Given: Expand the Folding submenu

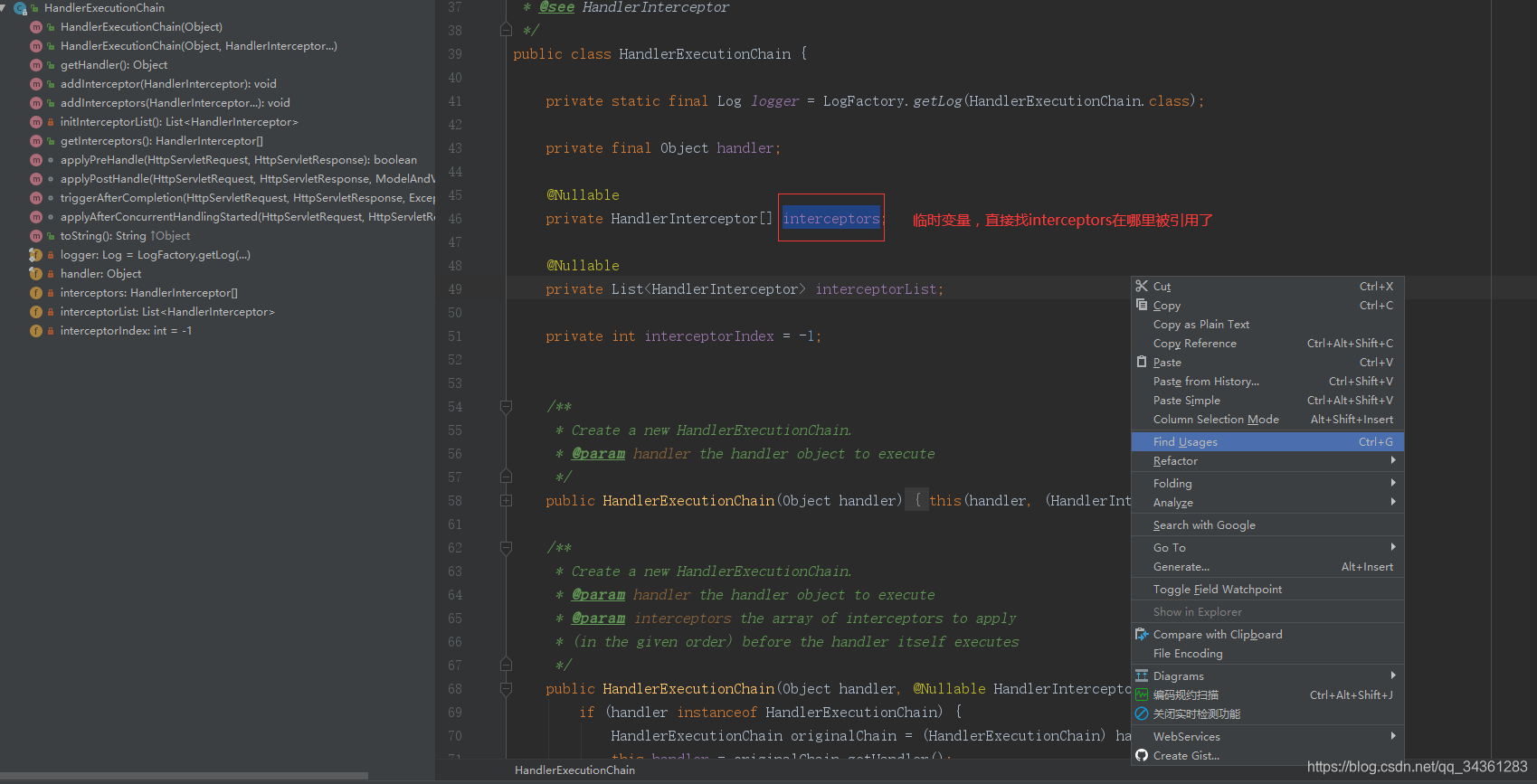Looking at the screenshot, I should coord(1267,484).
